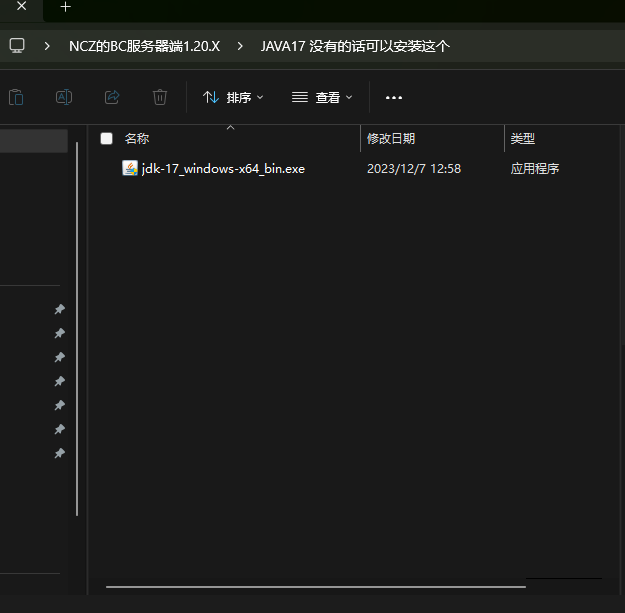The image size is (625, 613).
Task: Click the file list horizontal scrollbar
Action: (x=316, y=587)
